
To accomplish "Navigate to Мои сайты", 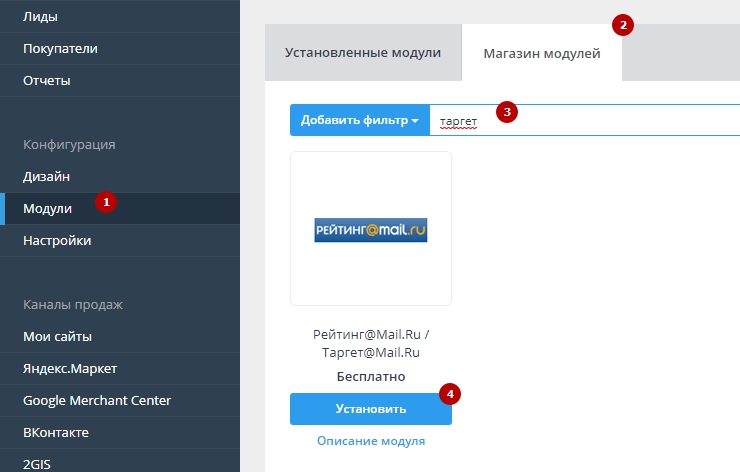I will [x=57, y=336].
